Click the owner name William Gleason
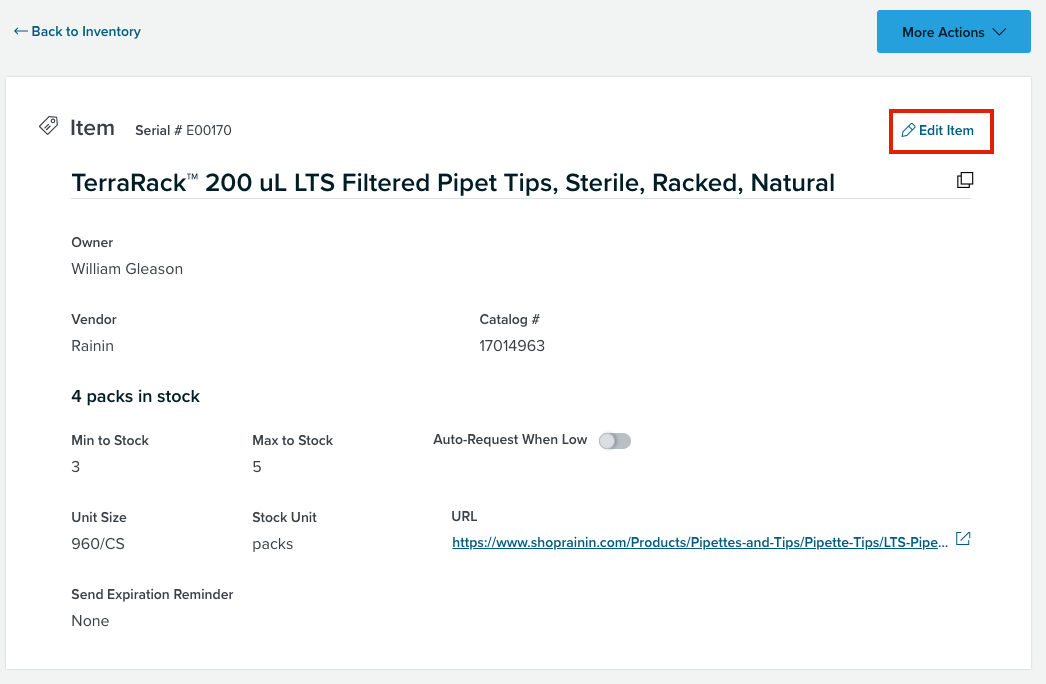1046x684 pixels. pos(127,269)
